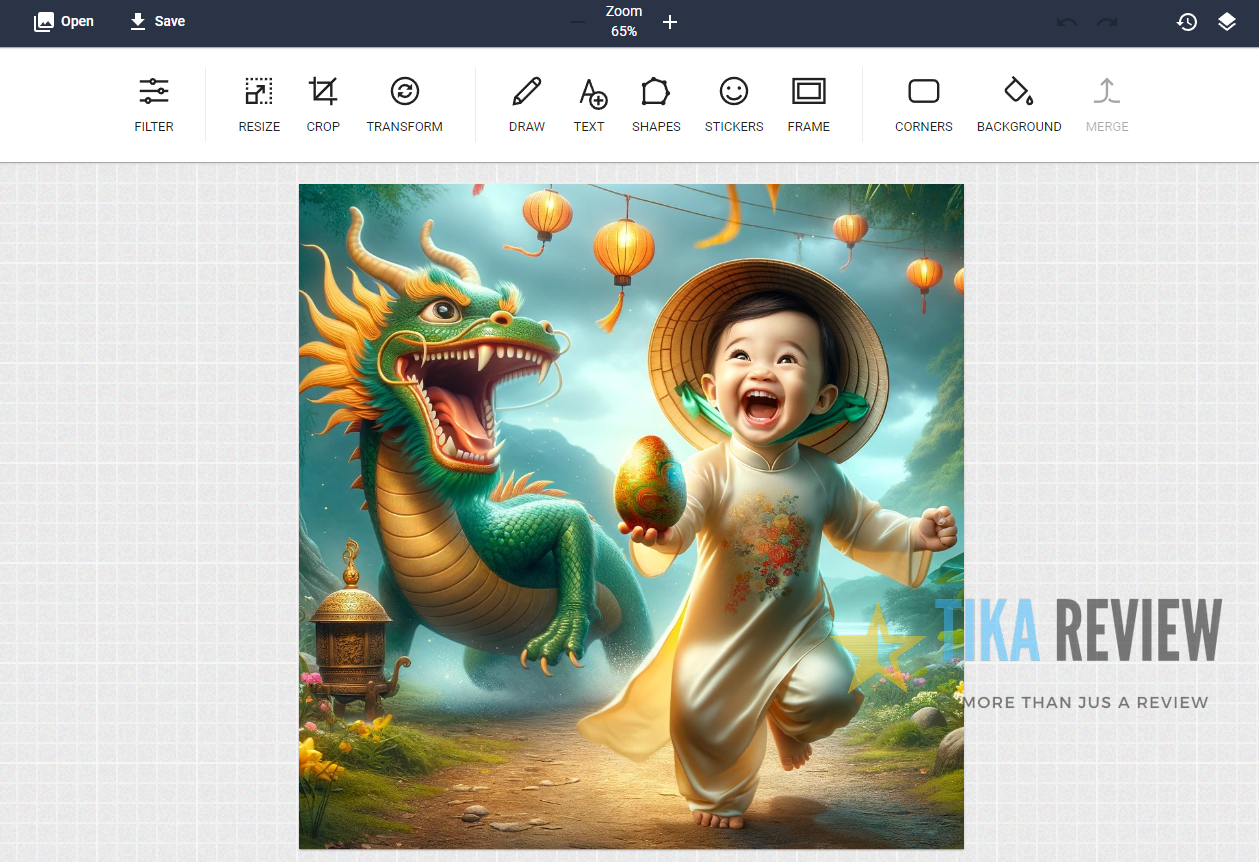Increase zoom with the plus button
The width and height of the screenshot is (1259, 862).
tap(670, 22)
